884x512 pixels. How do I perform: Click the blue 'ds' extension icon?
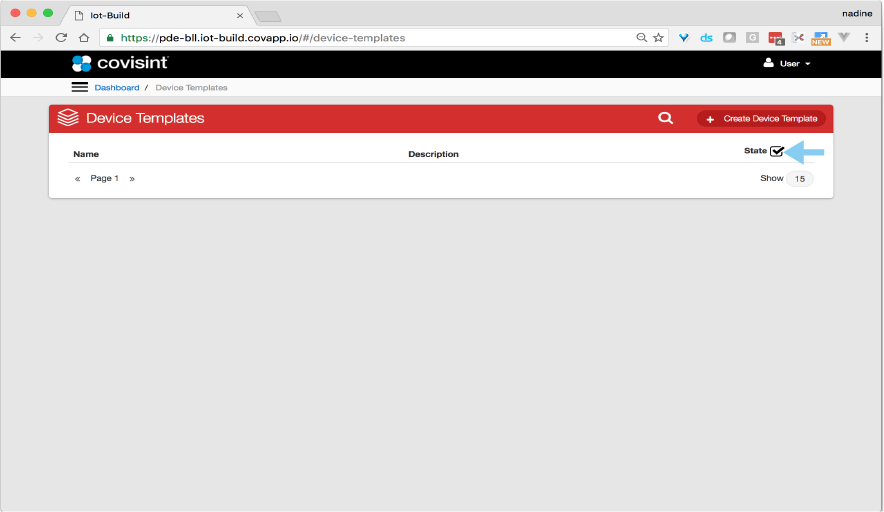click(x=706, y=37)
